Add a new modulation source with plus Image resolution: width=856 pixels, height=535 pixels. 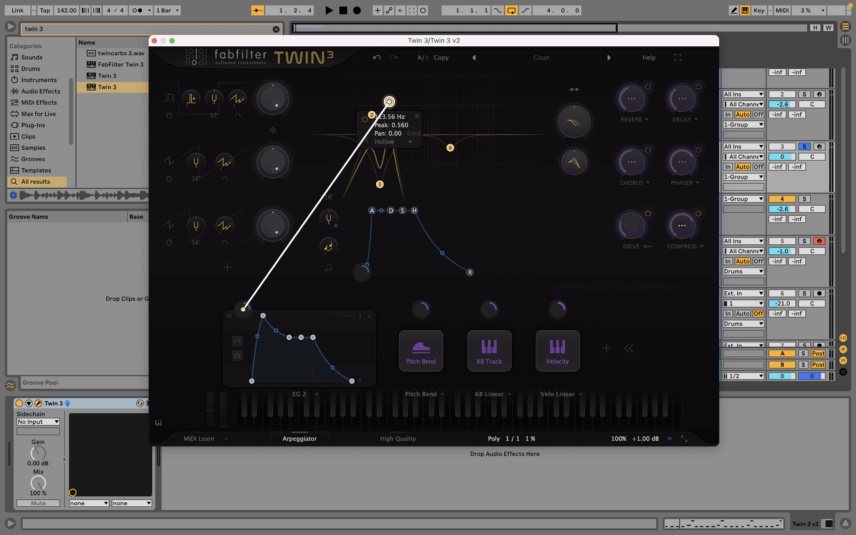click(x=607, y=348)
